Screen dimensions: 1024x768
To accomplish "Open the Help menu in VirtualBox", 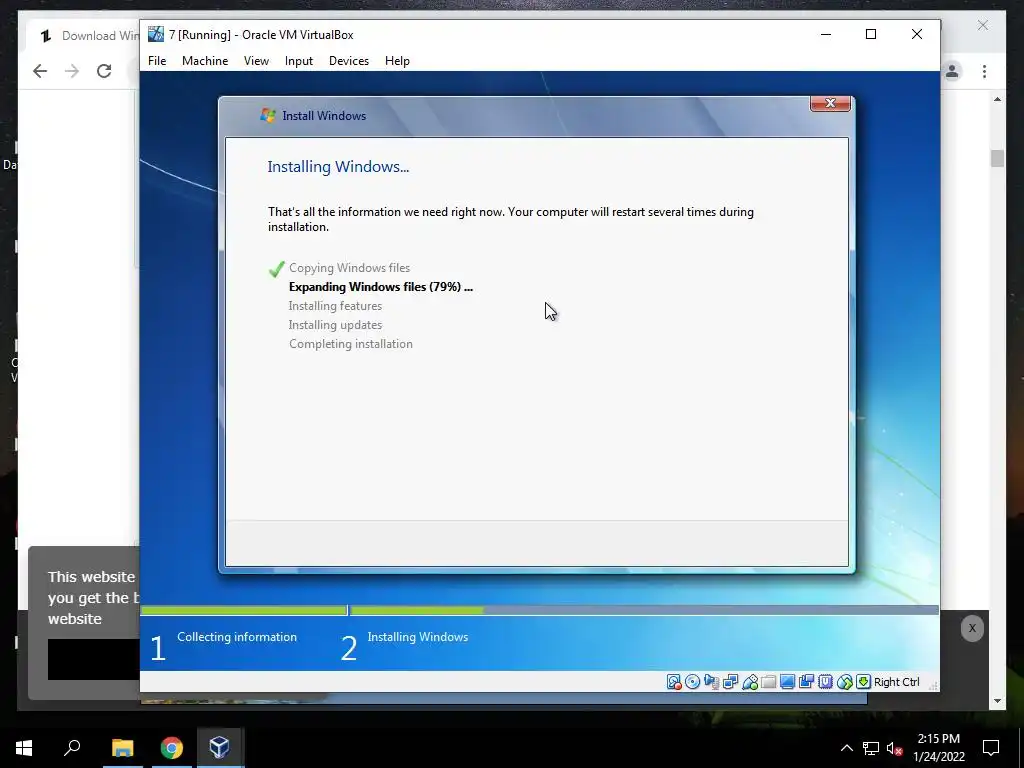I will pos(397,61).
